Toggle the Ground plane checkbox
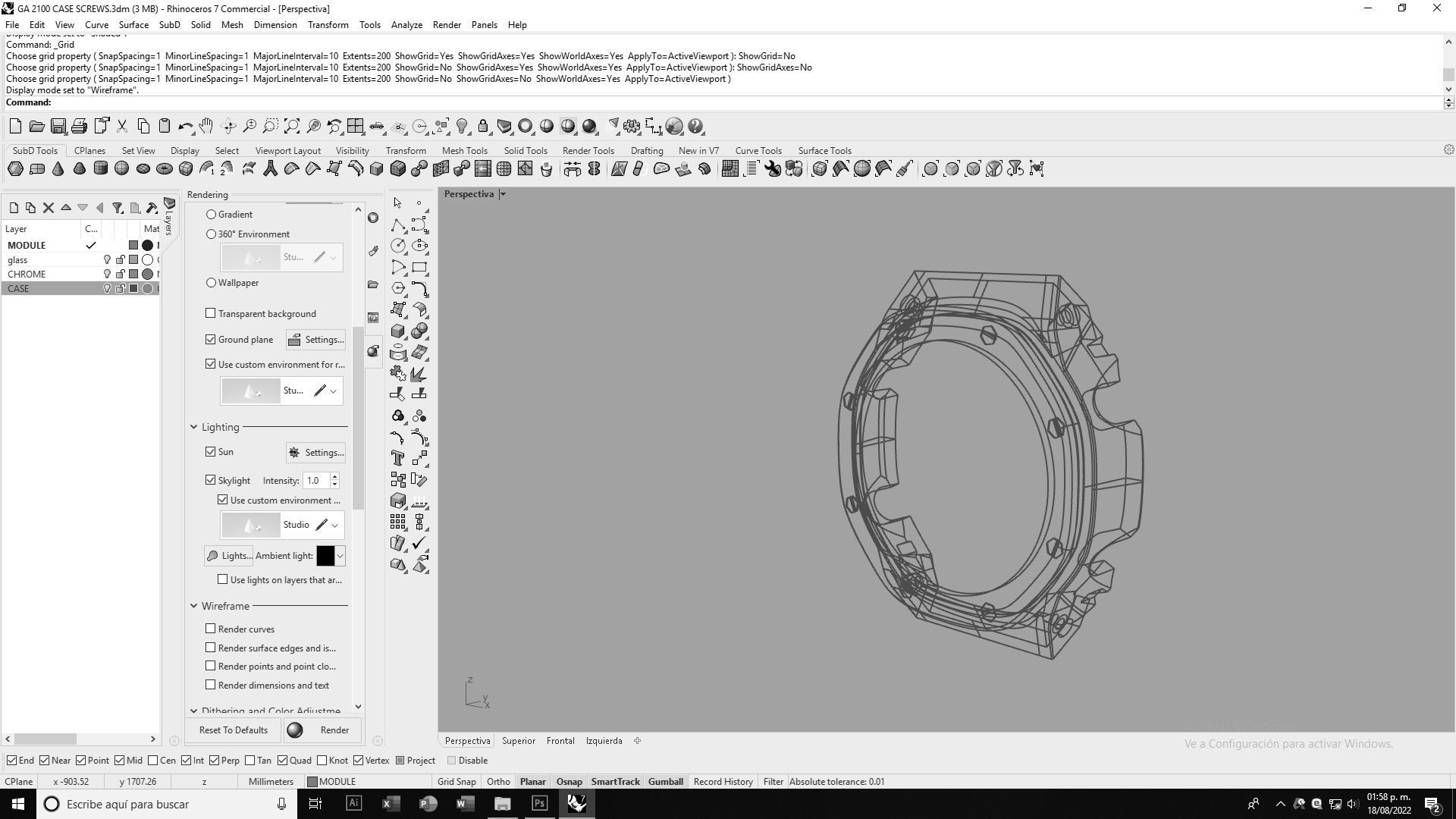1456x819 pixels. [211, 339]
